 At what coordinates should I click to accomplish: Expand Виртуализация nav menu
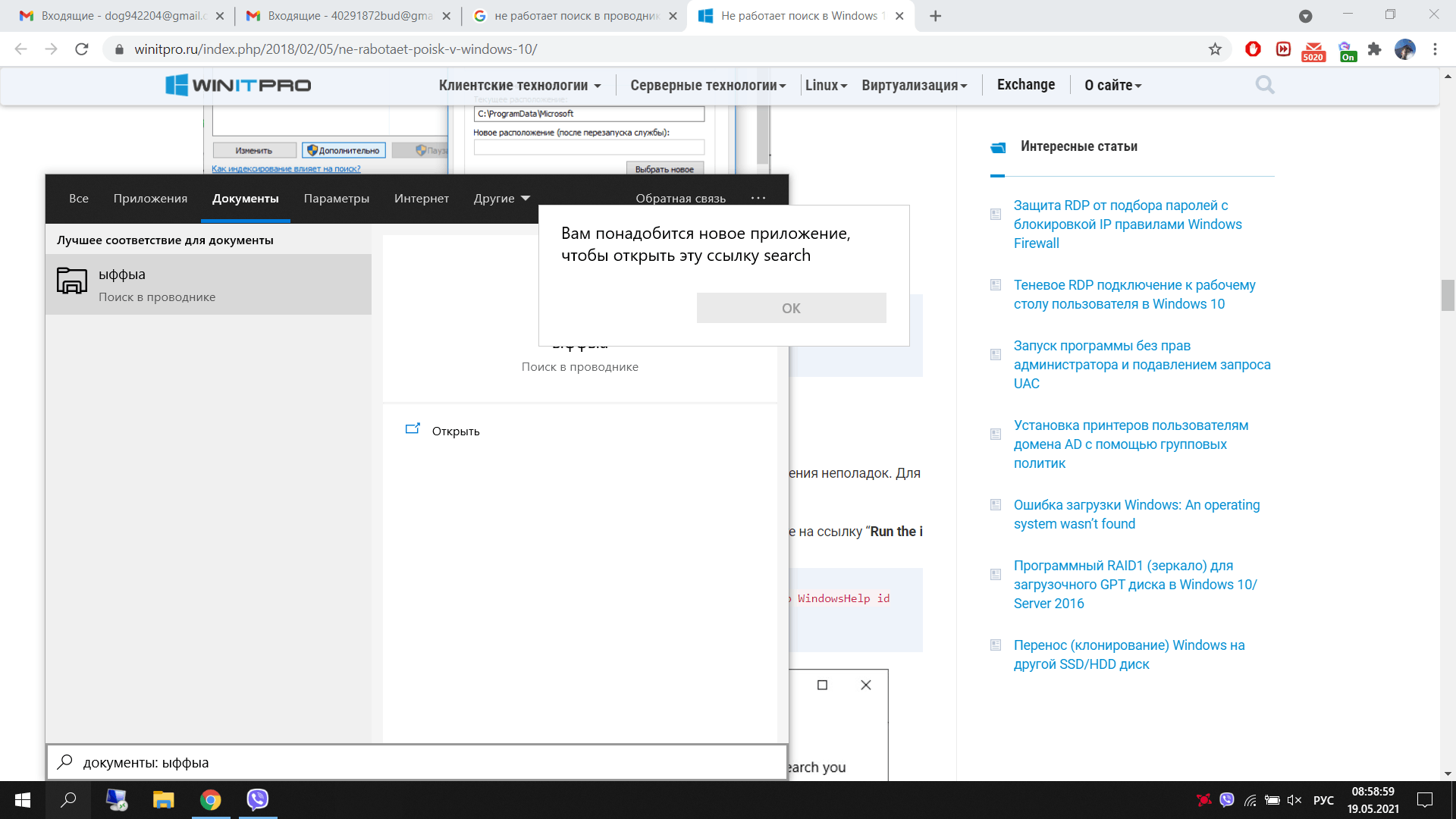914,86
